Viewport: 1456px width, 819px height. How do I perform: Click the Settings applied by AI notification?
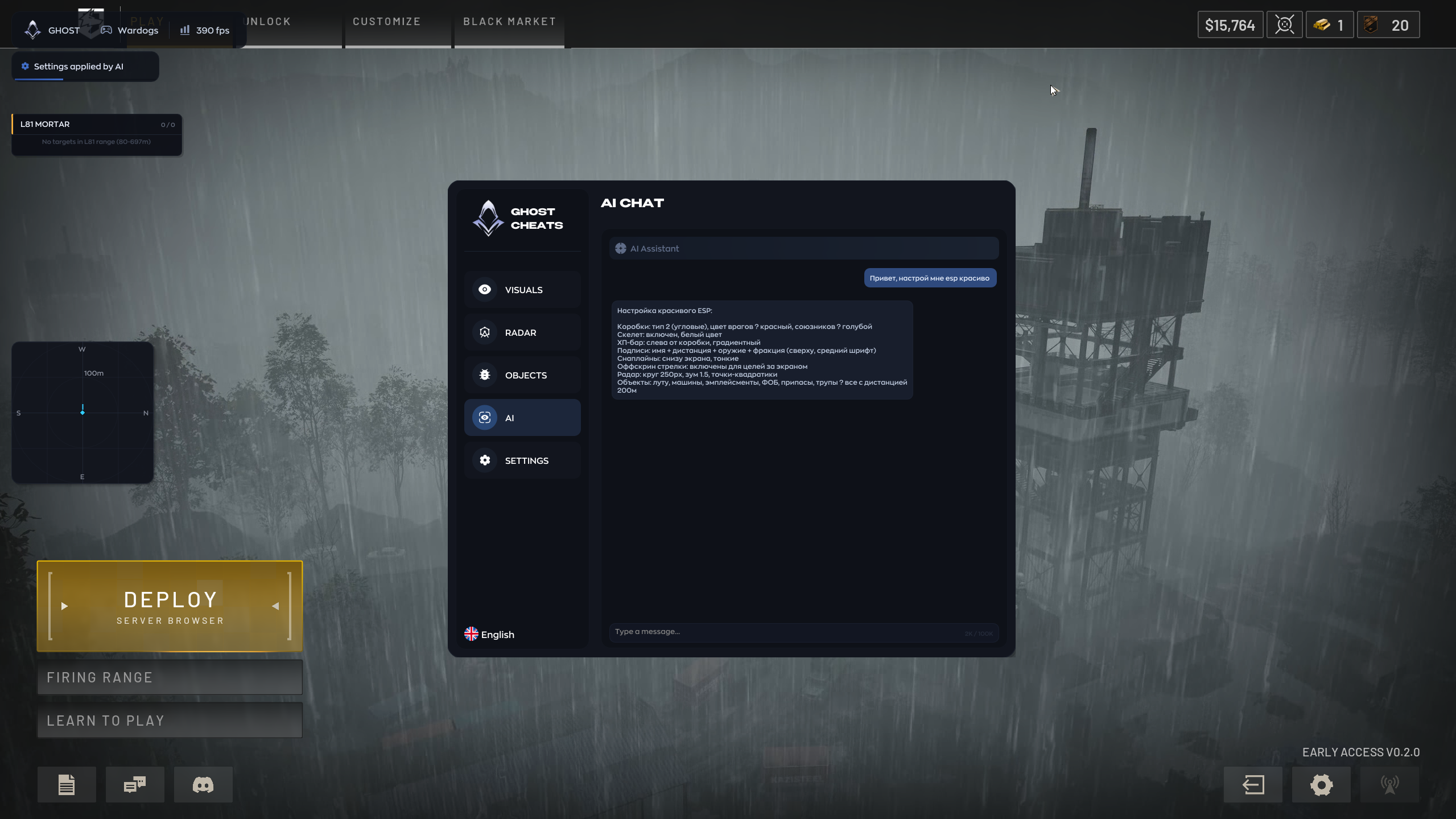click(x=85, y=67)
